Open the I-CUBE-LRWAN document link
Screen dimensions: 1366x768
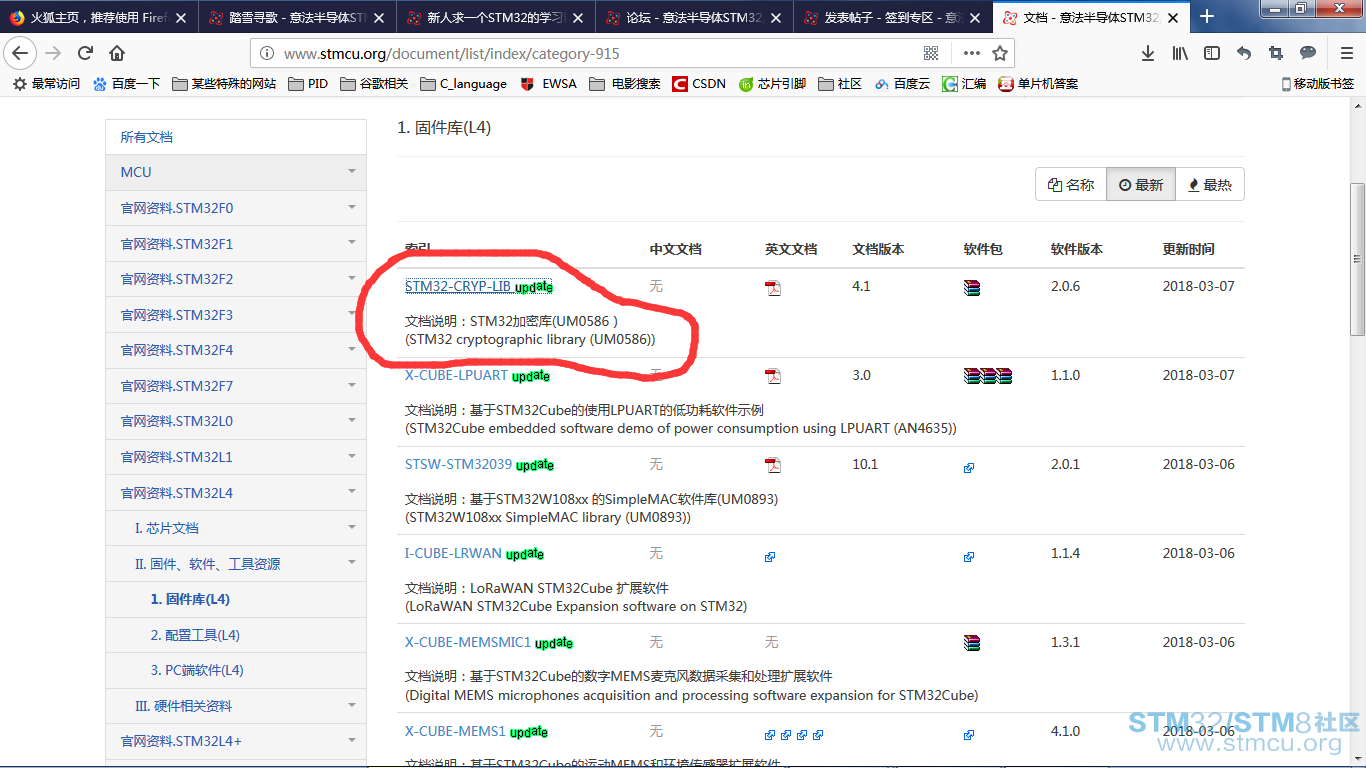click(453, 554)
